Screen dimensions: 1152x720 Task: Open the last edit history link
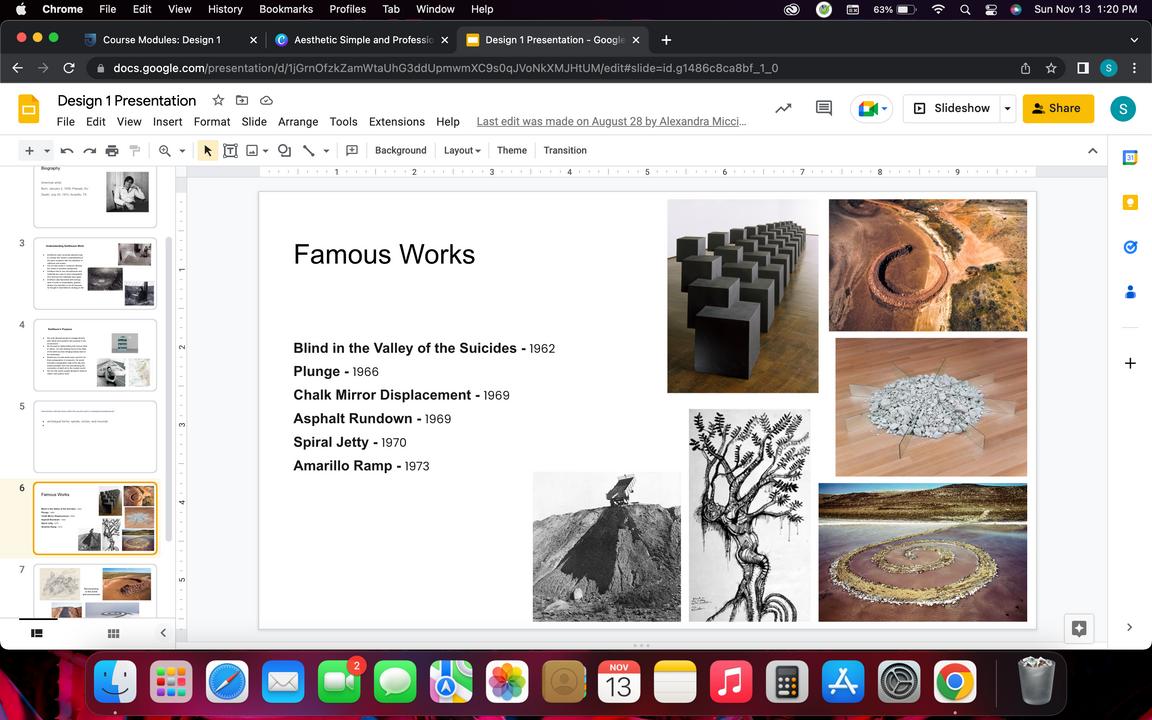(611, 122)
